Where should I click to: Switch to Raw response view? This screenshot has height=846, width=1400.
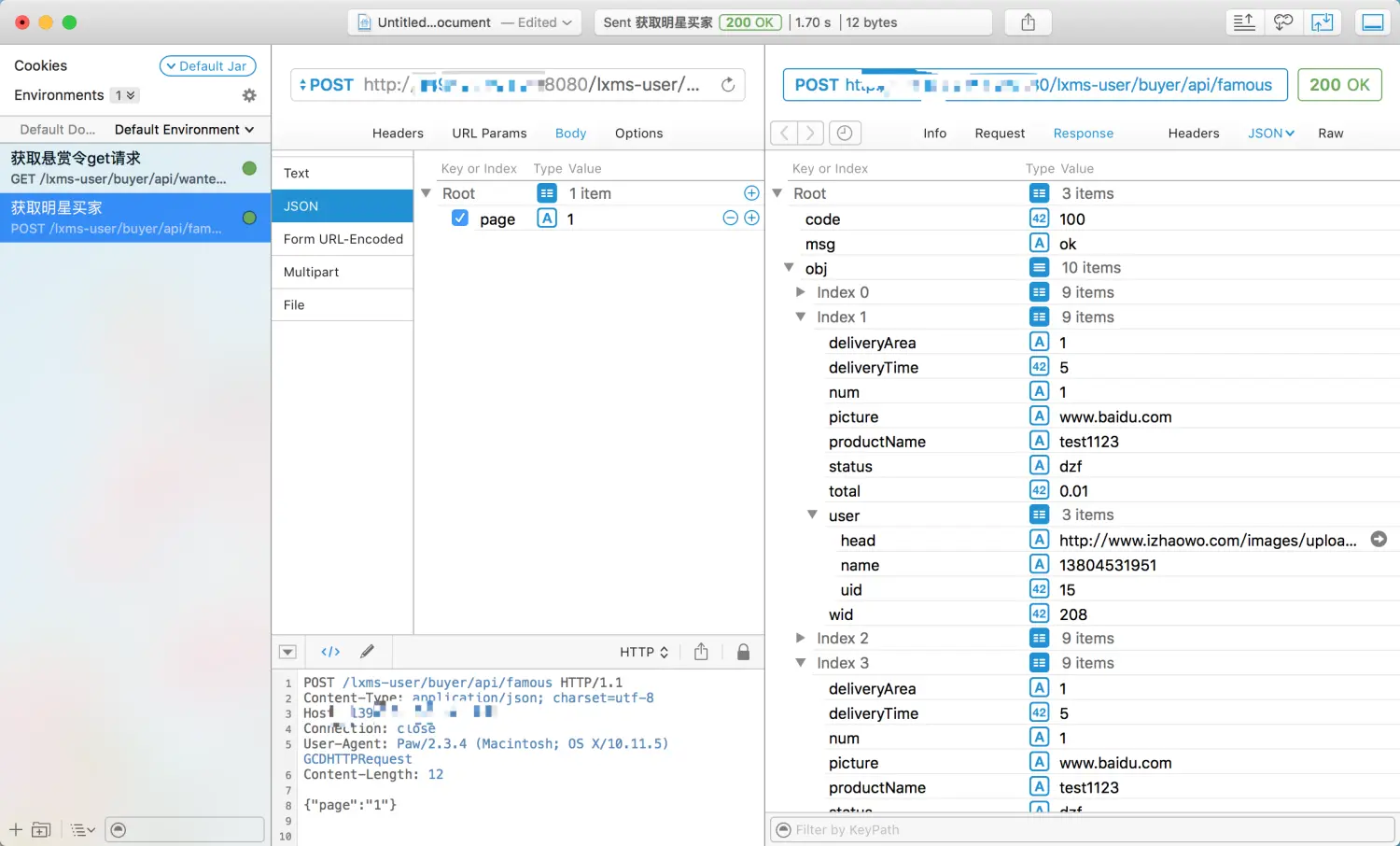1330,134
